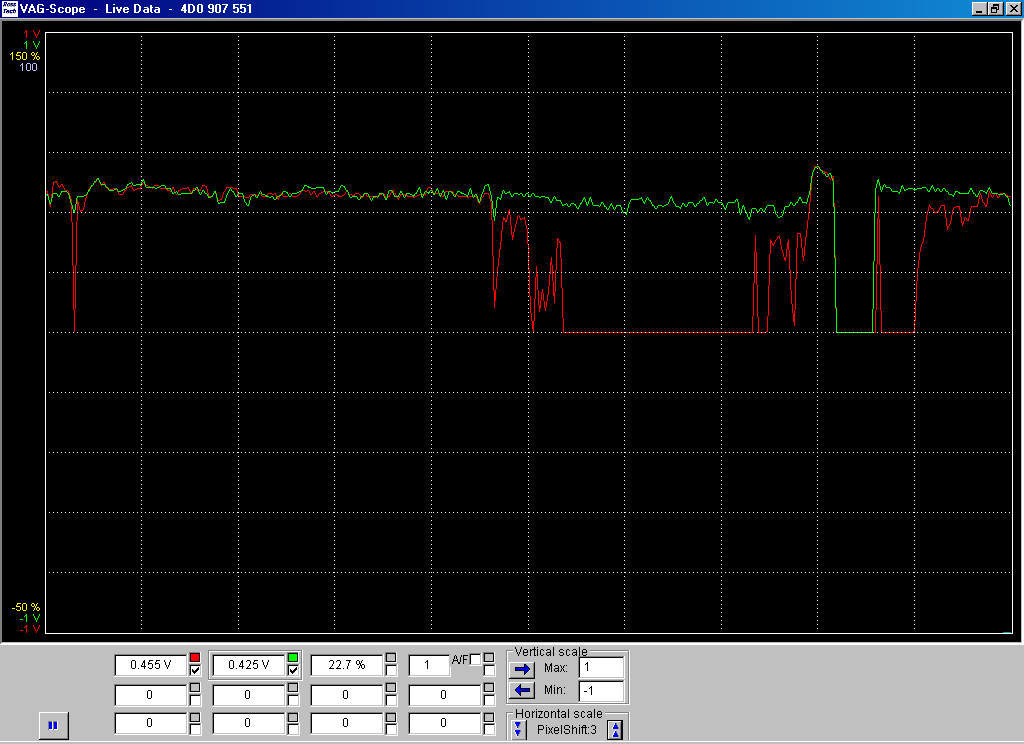The height and width of the screenshot is (744, 1024).
Task: Click the red channel color swatch
Action: 195,657
